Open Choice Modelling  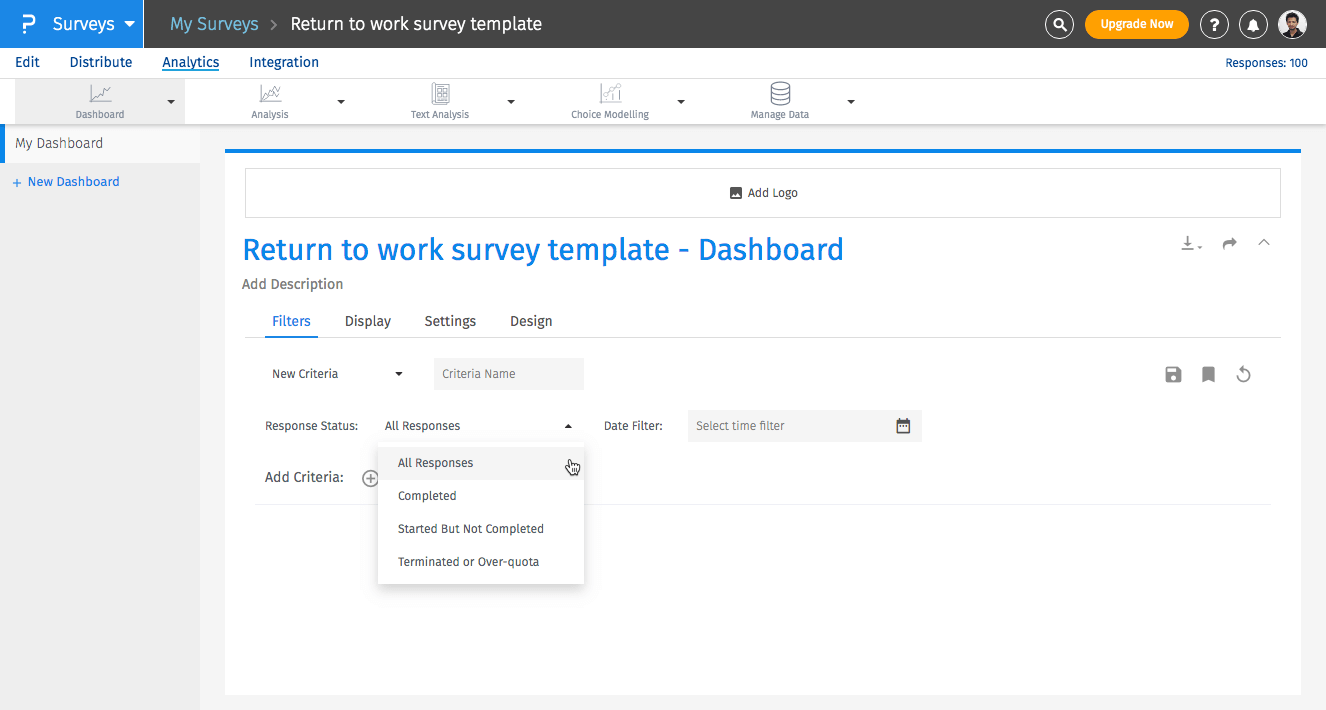609,95
